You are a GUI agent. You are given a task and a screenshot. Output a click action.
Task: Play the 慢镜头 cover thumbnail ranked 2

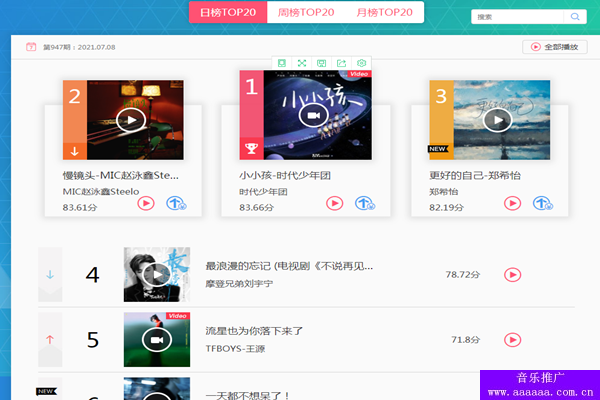pos(135,120)
